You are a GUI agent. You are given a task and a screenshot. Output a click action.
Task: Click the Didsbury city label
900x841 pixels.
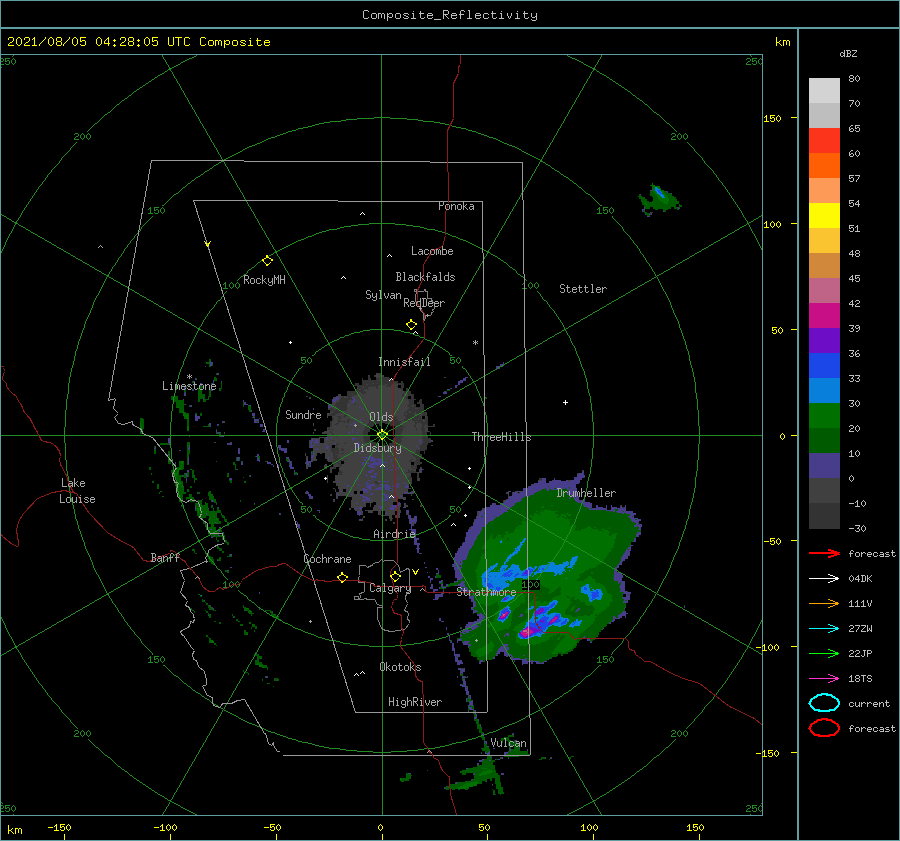(x=377, y=448)
